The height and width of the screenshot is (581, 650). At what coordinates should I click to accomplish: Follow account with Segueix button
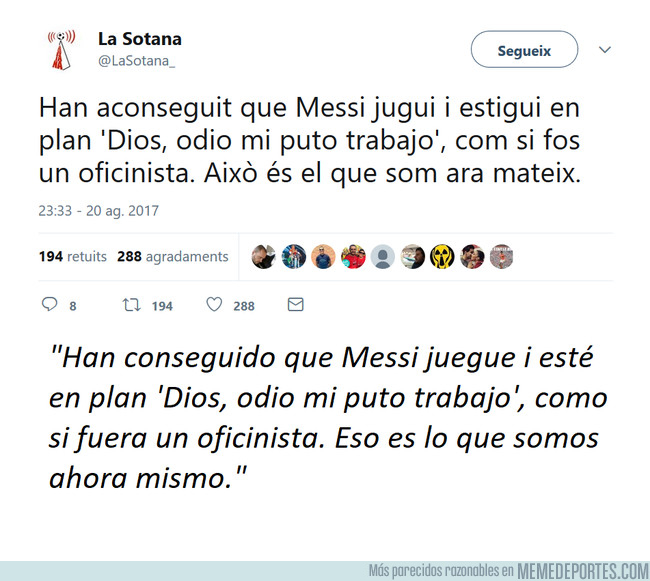point(524,49)
